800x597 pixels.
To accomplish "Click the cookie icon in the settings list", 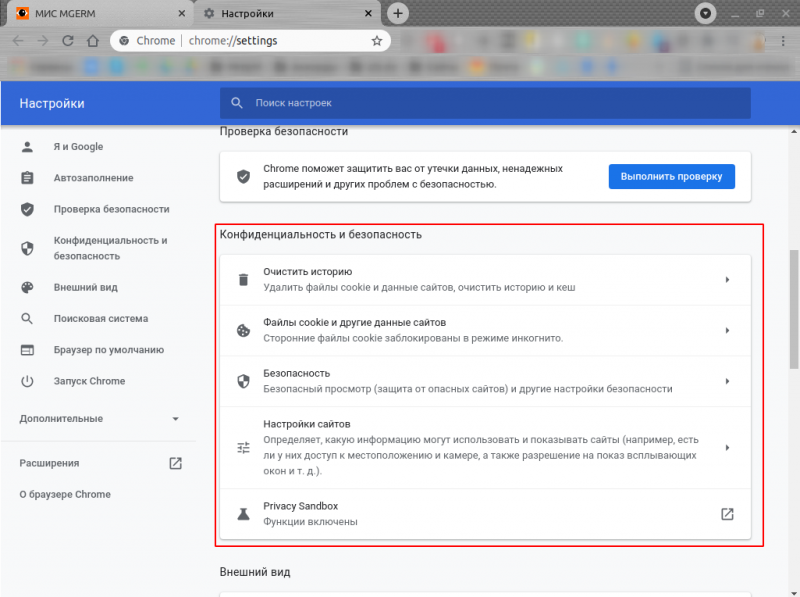I will coord(242,330).
